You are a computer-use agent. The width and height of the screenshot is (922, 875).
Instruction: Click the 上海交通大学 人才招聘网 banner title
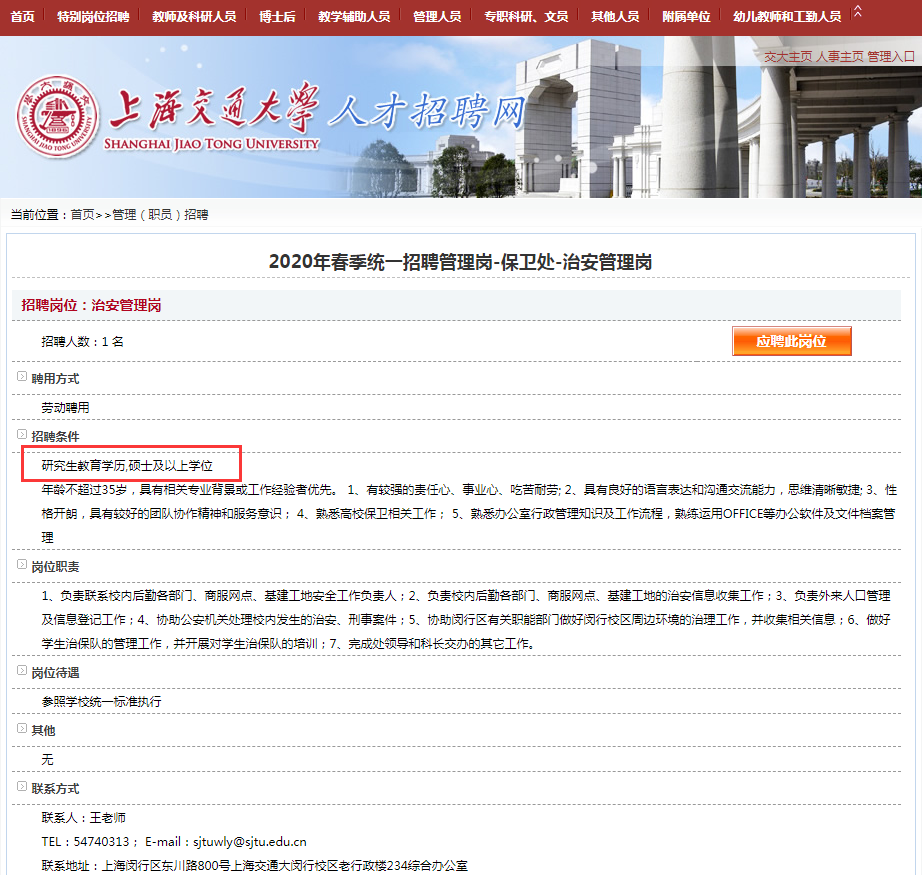318,111
